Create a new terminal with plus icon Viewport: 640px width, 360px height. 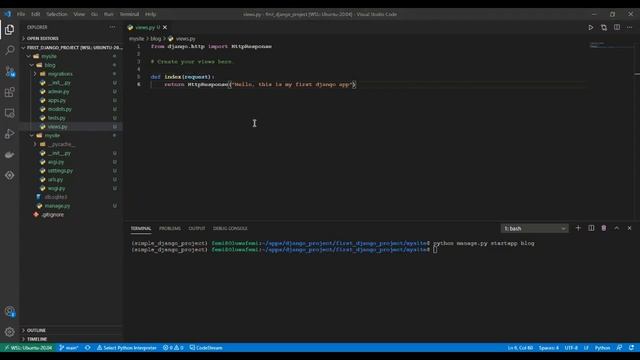click(578, 228)
